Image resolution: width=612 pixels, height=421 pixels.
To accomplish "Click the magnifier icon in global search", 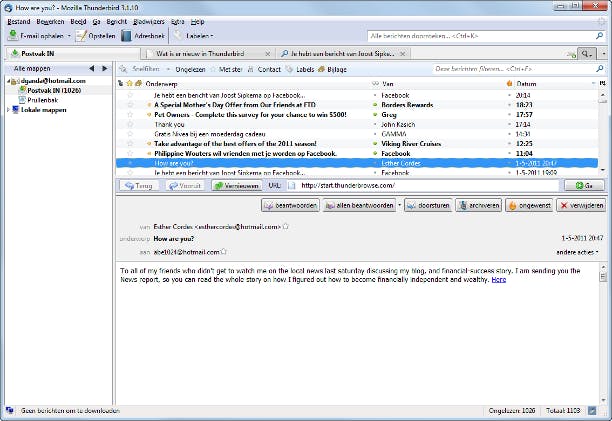I will tap(599, 36).
